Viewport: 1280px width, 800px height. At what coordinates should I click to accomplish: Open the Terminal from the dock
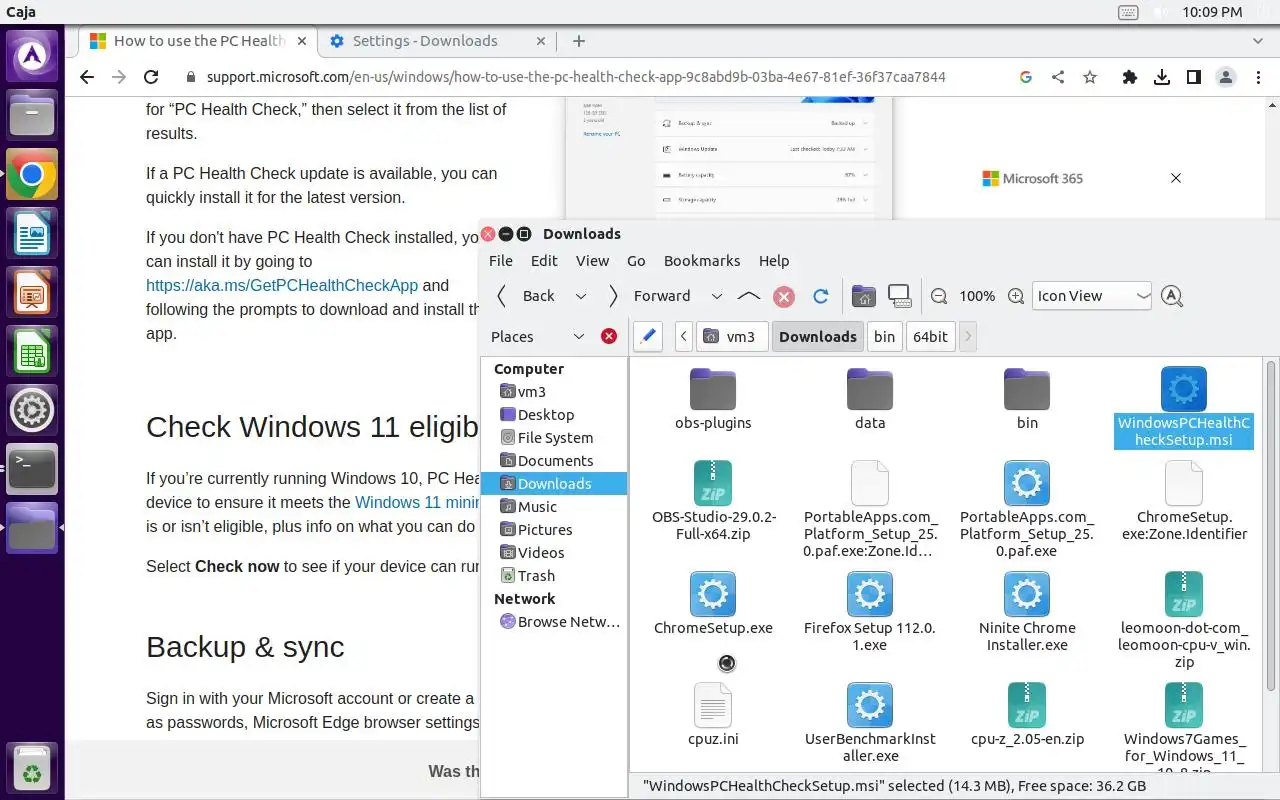pyautogui.click(x=32, y=468)
